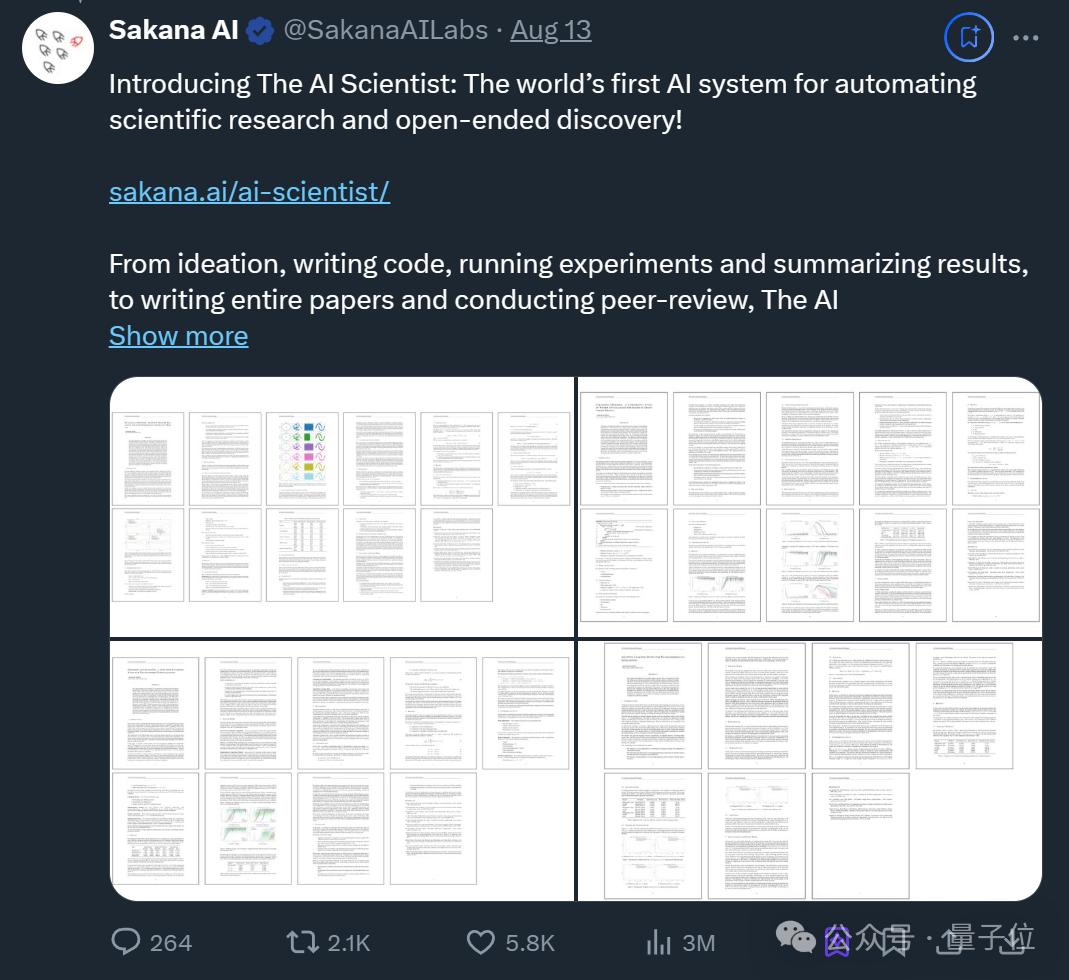Click the WeChat watermark icon at bottom right
Viewport: 1069px width, 980px height.
[797, 938]
